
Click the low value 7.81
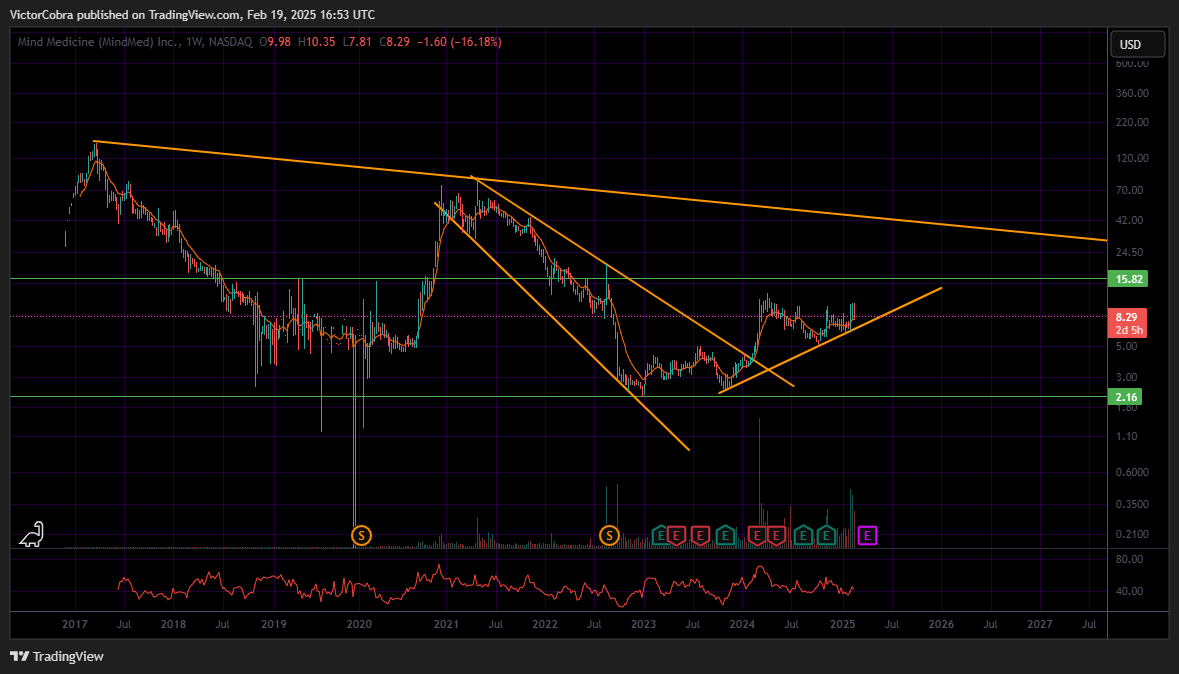pyautogui.click(x=360, y=42)
